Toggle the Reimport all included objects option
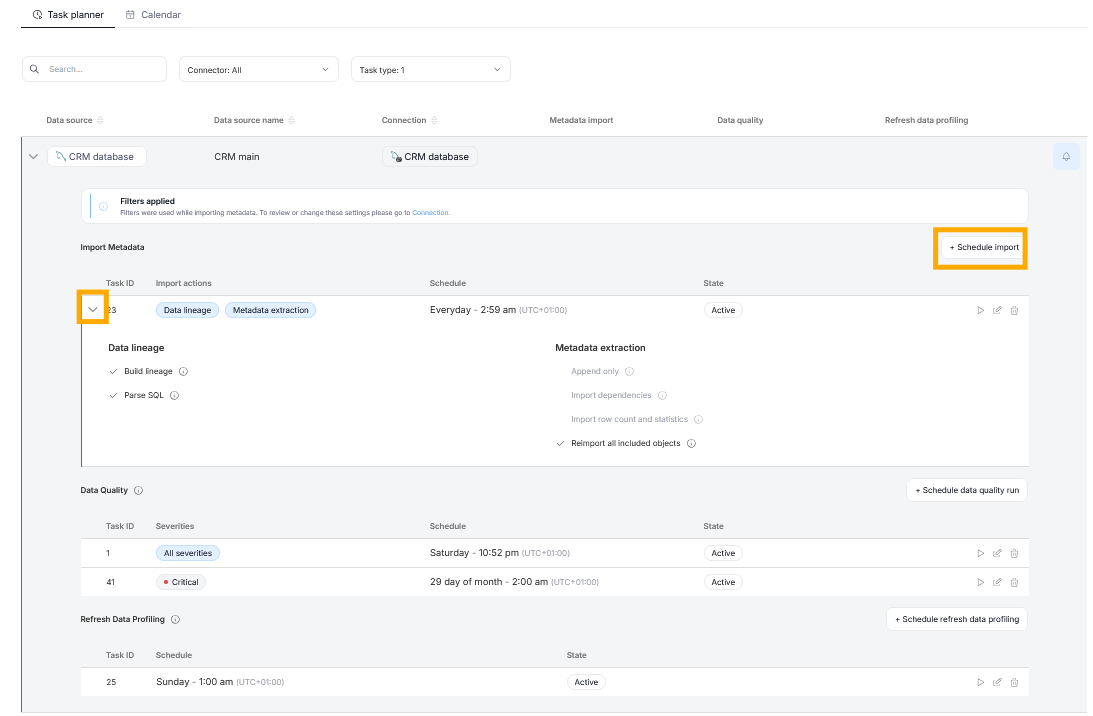Screen dimensions: 1093x716 [560, 444]
